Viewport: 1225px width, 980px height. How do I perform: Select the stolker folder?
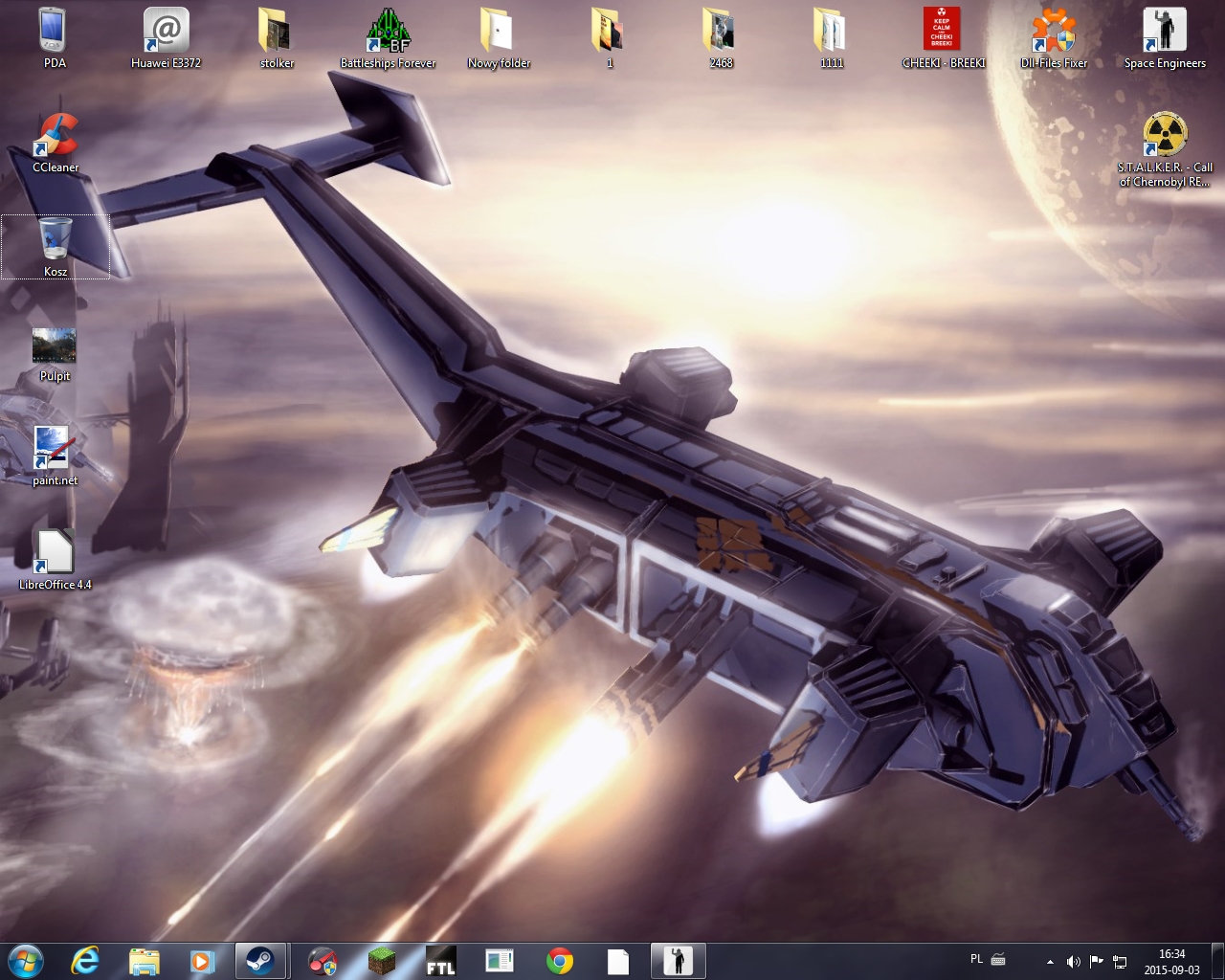[277, 38]
